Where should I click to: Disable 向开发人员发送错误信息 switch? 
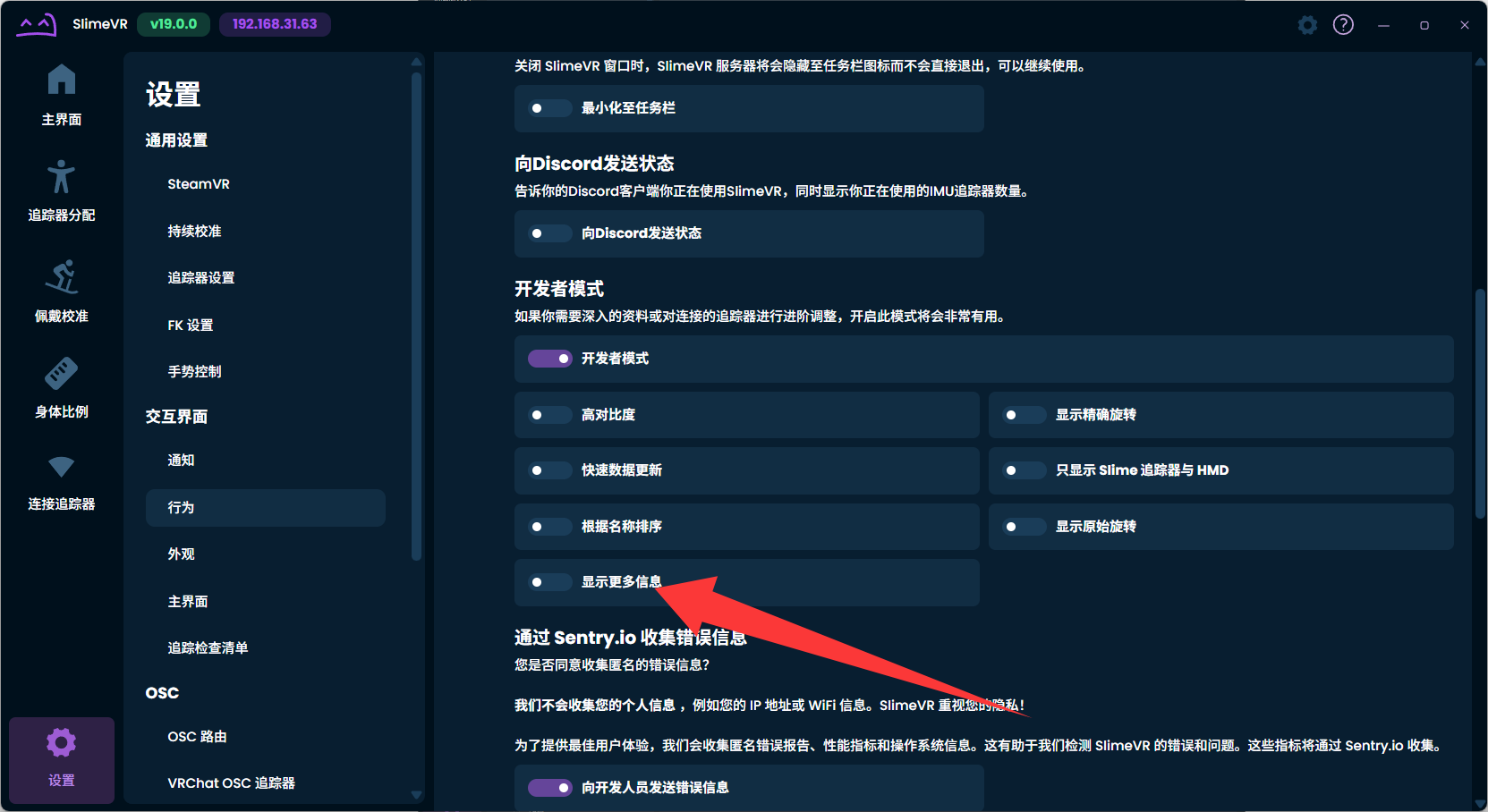[549, 788]
